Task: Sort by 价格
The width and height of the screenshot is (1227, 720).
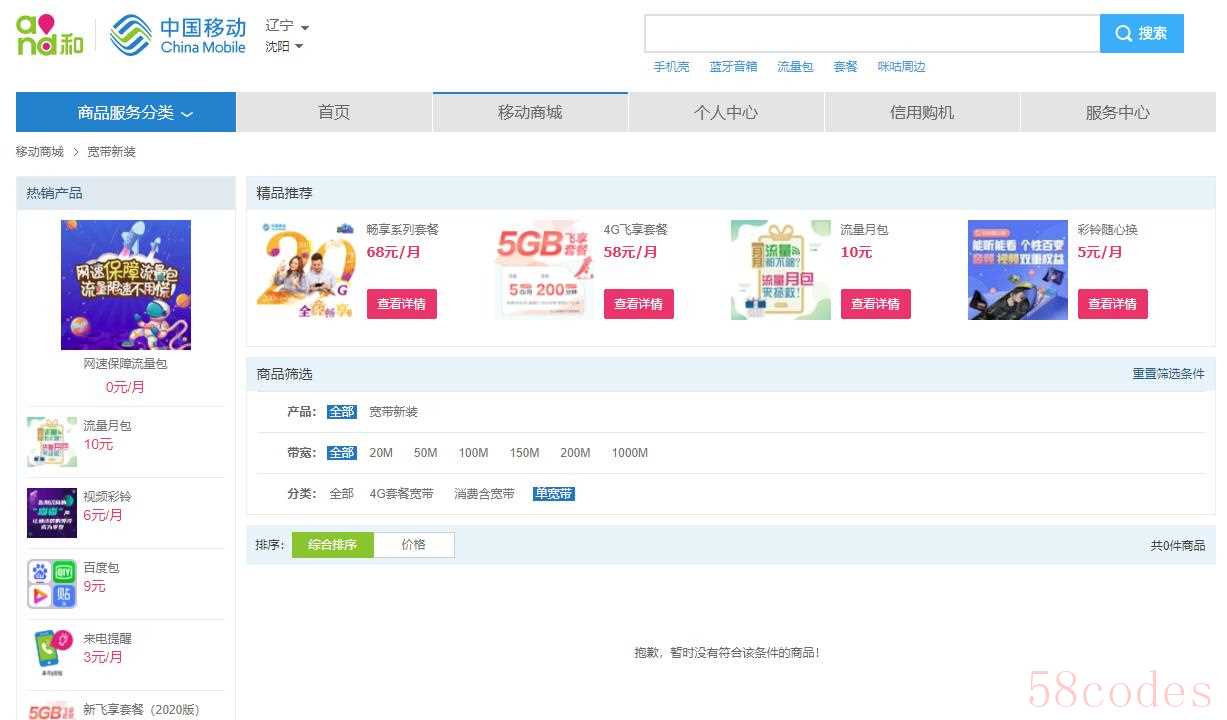Action: [414, 545]
